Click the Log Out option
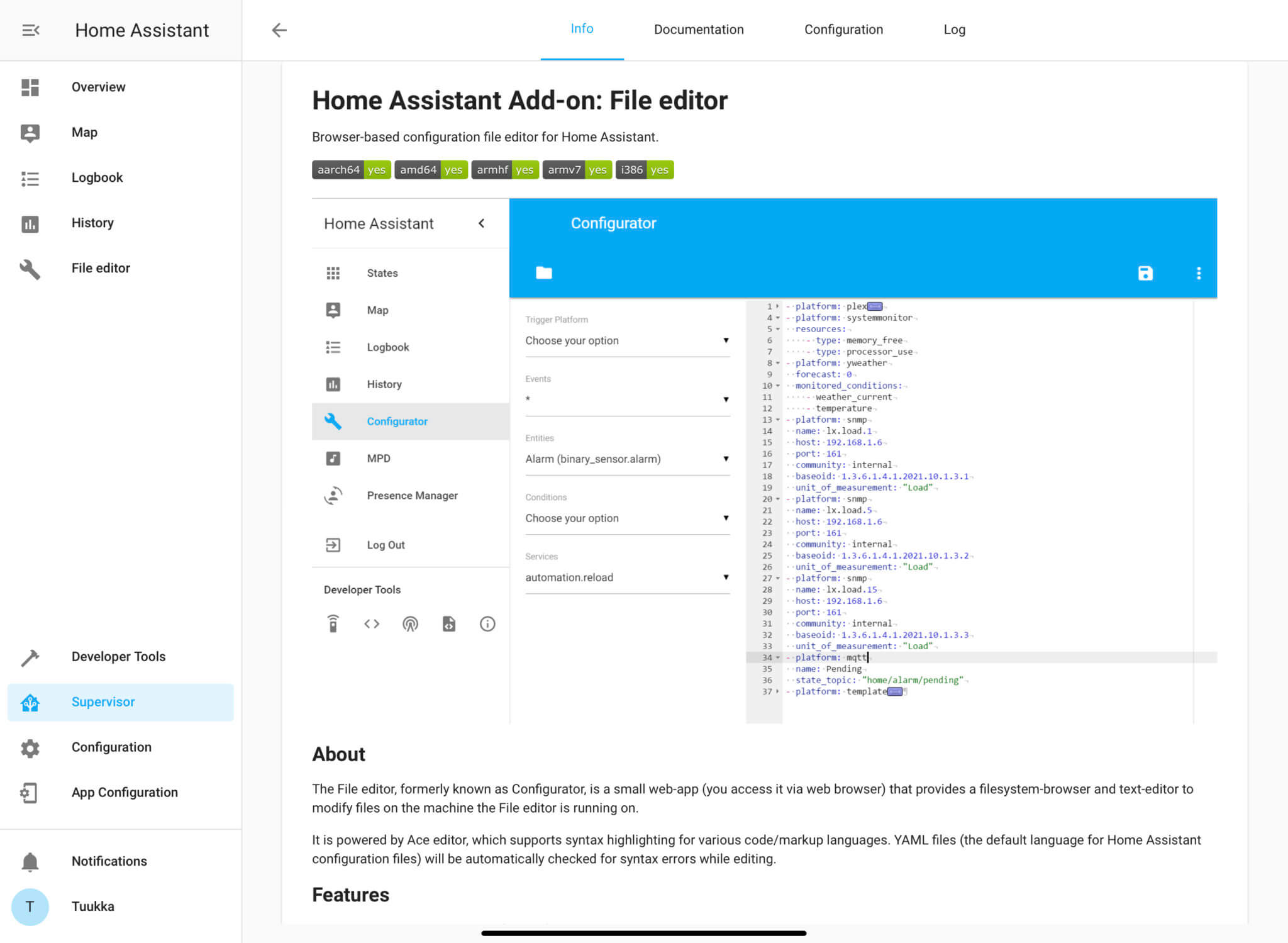1288x943 pixels. (x=386, y=545)
